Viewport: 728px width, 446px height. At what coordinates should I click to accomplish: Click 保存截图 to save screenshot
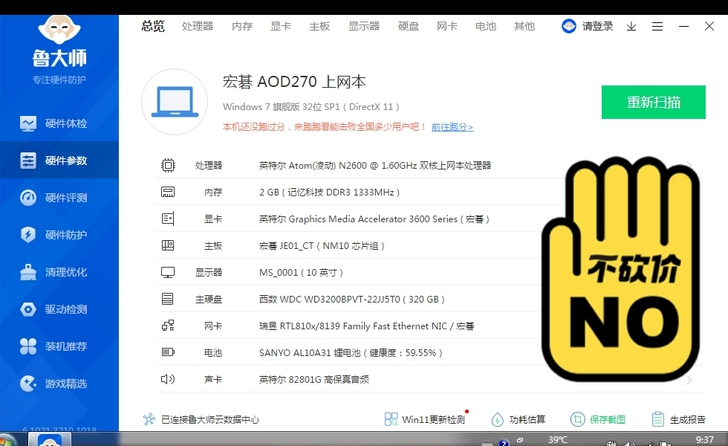coord(598,420)
